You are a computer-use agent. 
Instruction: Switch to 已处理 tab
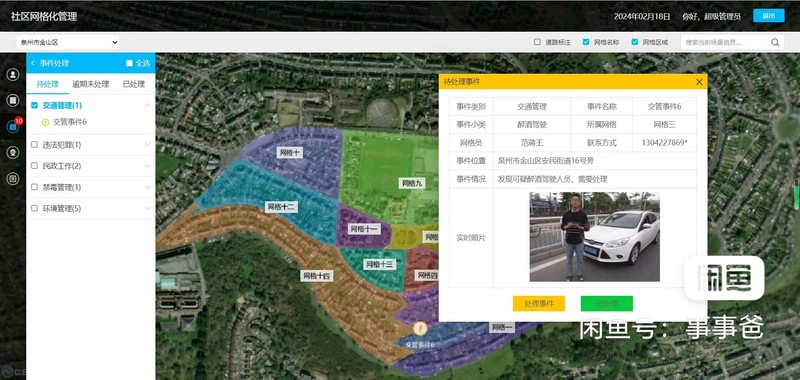pos(134,84)
